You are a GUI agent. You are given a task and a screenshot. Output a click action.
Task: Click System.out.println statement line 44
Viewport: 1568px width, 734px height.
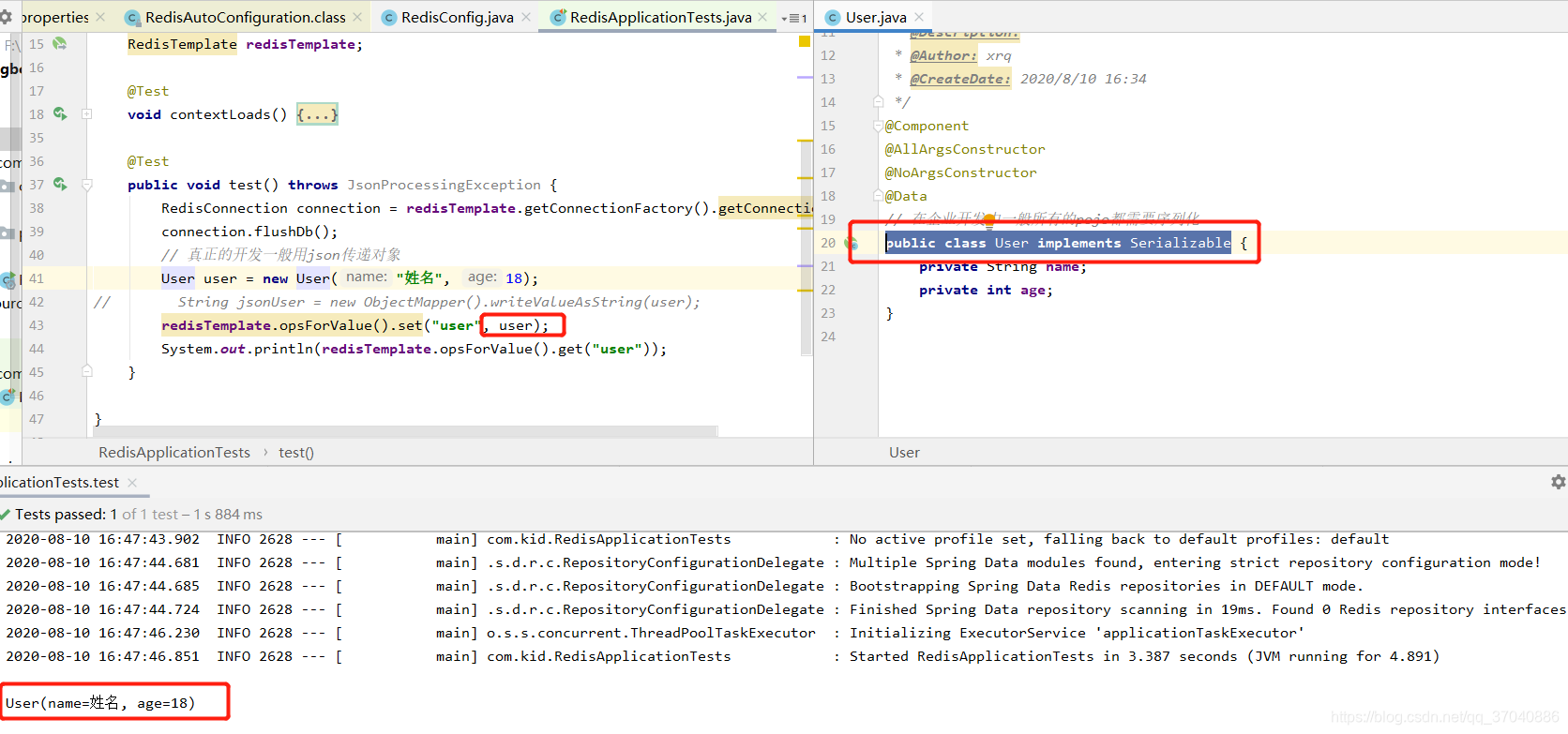(414, 349)
